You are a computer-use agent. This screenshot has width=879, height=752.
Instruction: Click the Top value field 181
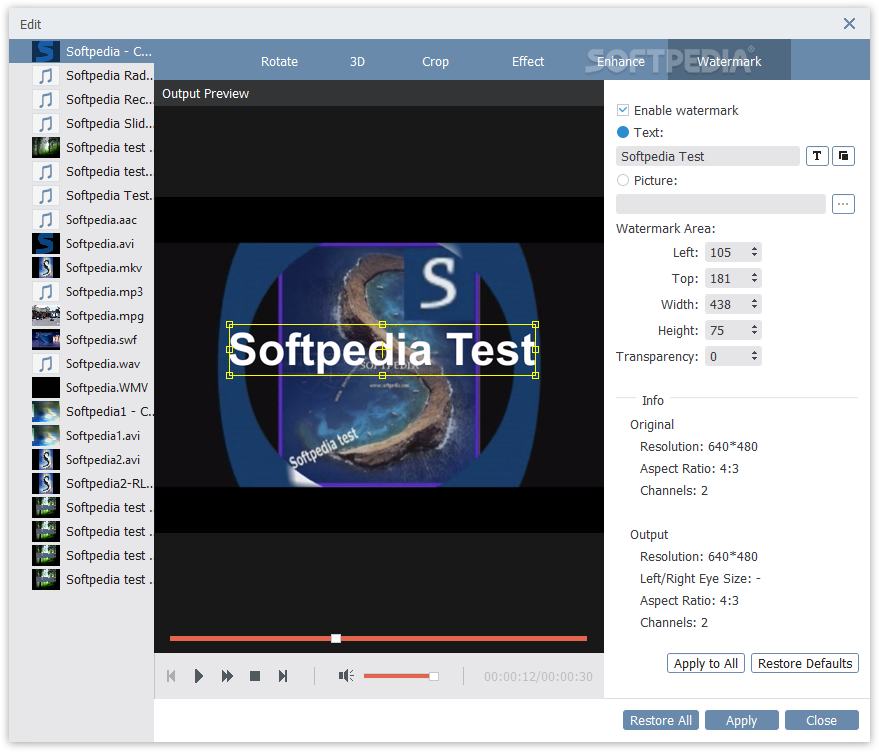coord(727,278)
